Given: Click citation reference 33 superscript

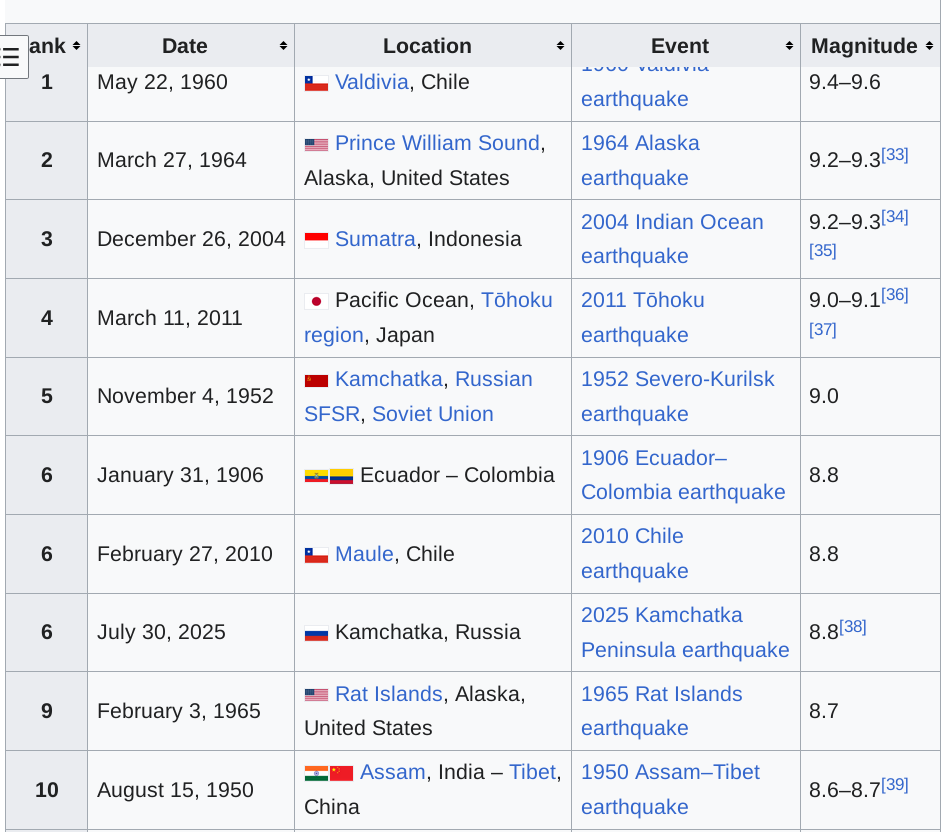Looking at the screenshot, I should (x=895, y=154).
